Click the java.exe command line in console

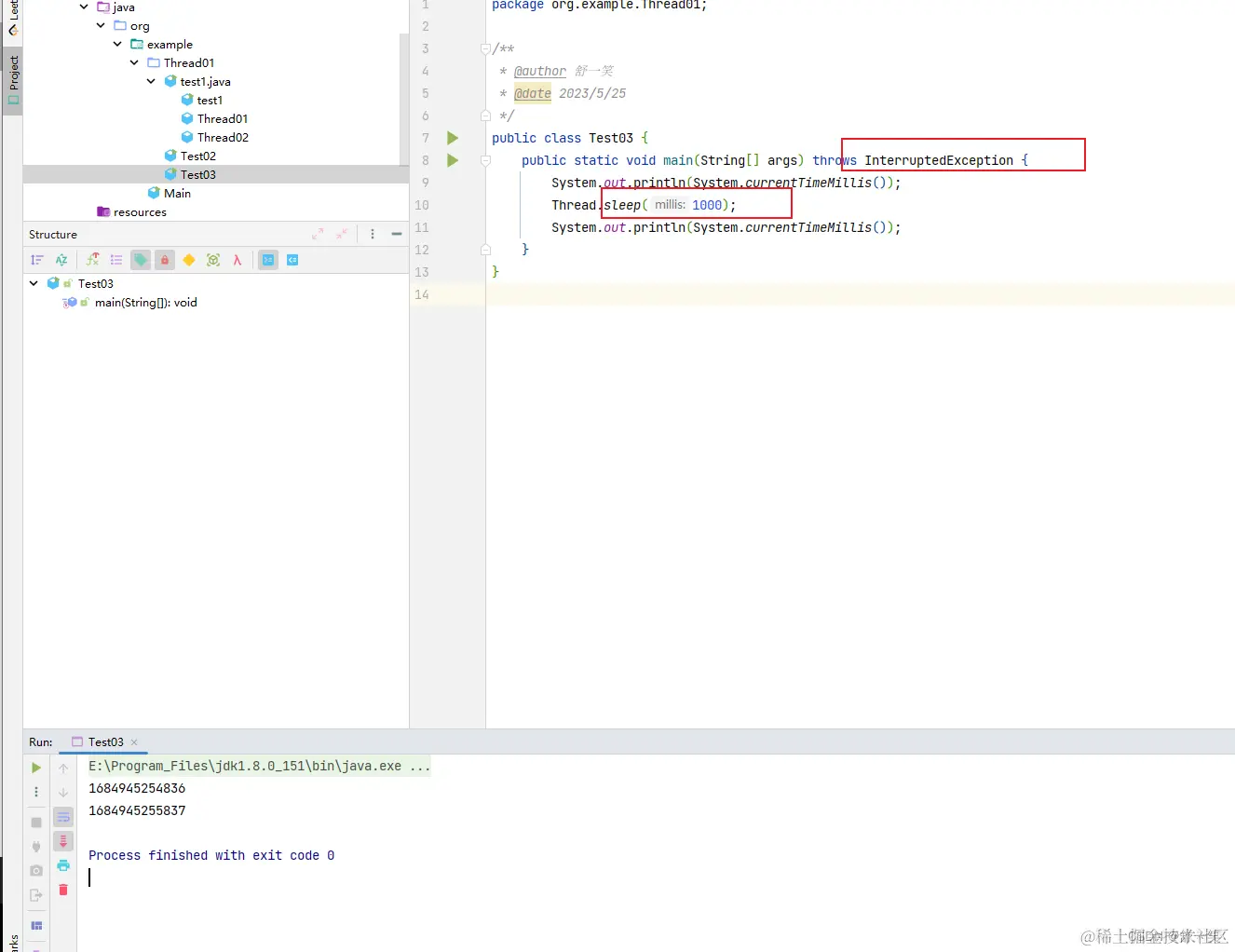259,766
